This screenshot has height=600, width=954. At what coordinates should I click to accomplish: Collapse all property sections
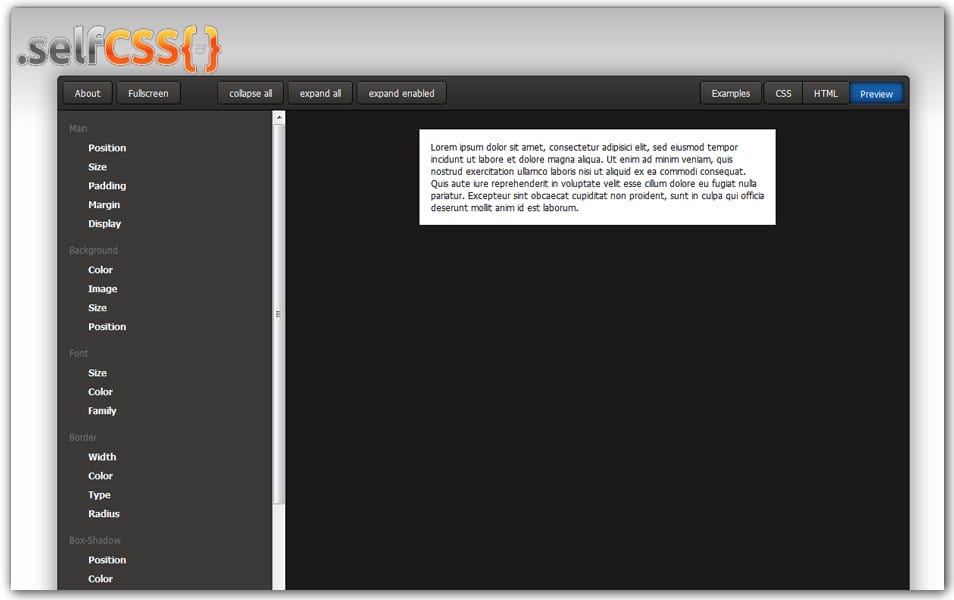tap(250, 93)
